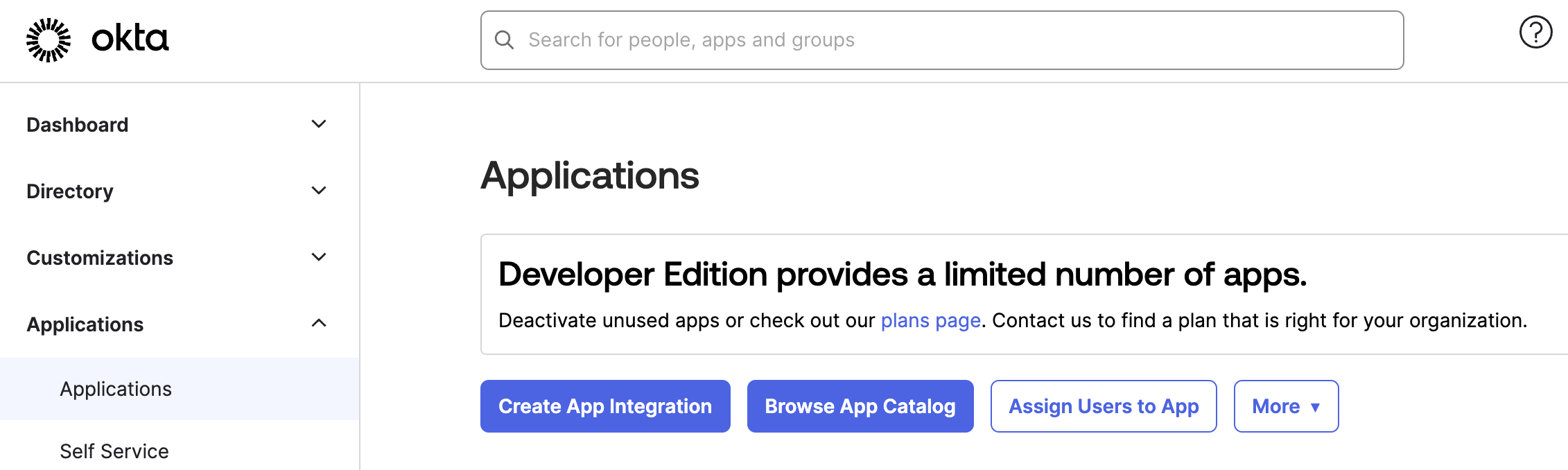Click the Applications page heading
Image resolution: width=1568 pixels, height=470 pixels.
click(590, 175)
